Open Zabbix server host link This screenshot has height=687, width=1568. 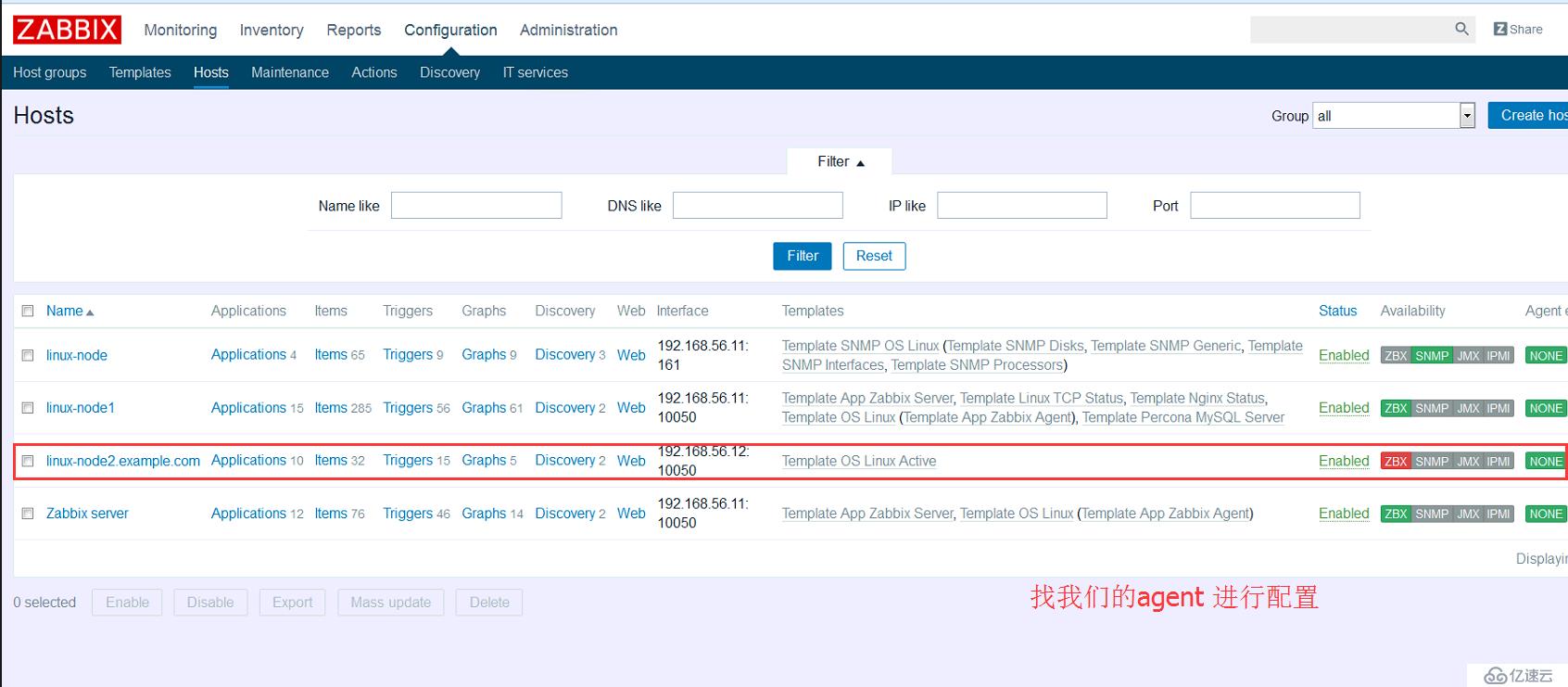pyautogui.click(x=87, y=513)
